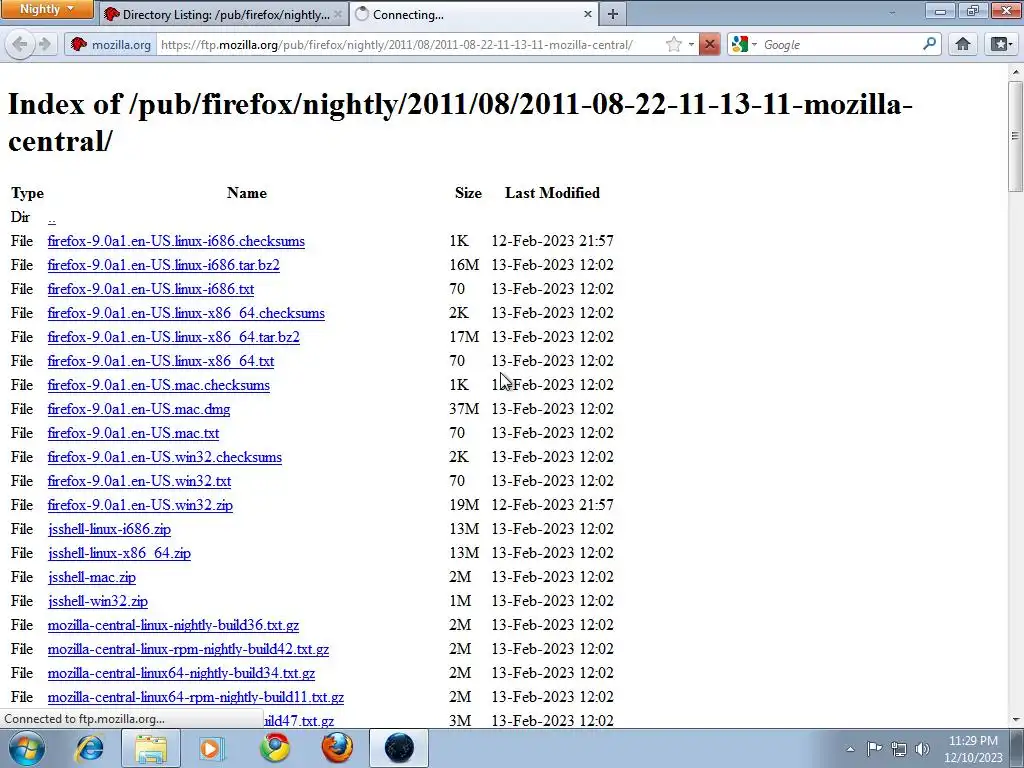Click the 'Size' column header
Image resolution: width=1024 pixels, height=768 pixels.
[x=468, y=193]
